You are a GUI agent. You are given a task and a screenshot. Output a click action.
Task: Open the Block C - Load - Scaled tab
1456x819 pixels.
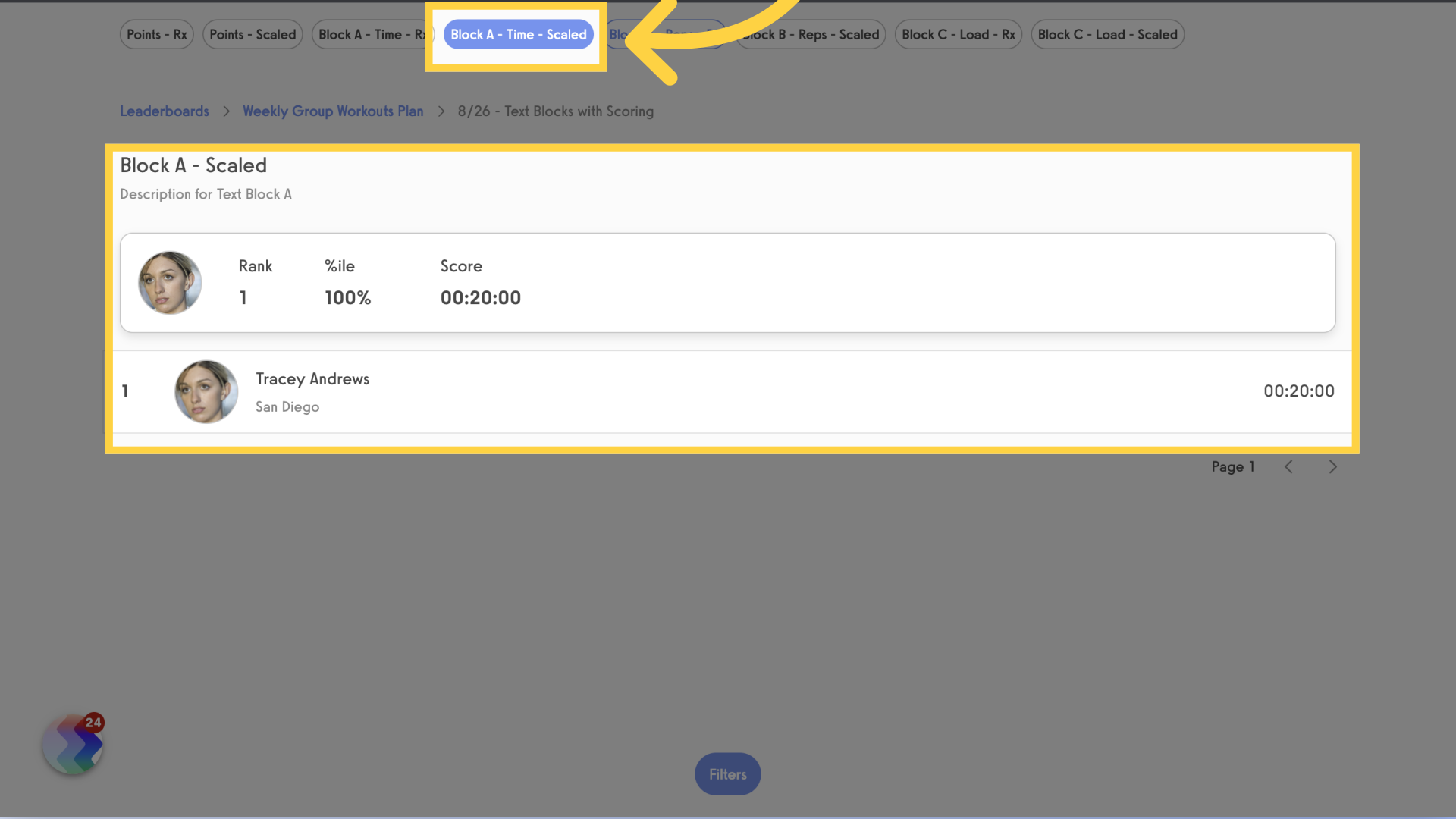point(1107,33)
